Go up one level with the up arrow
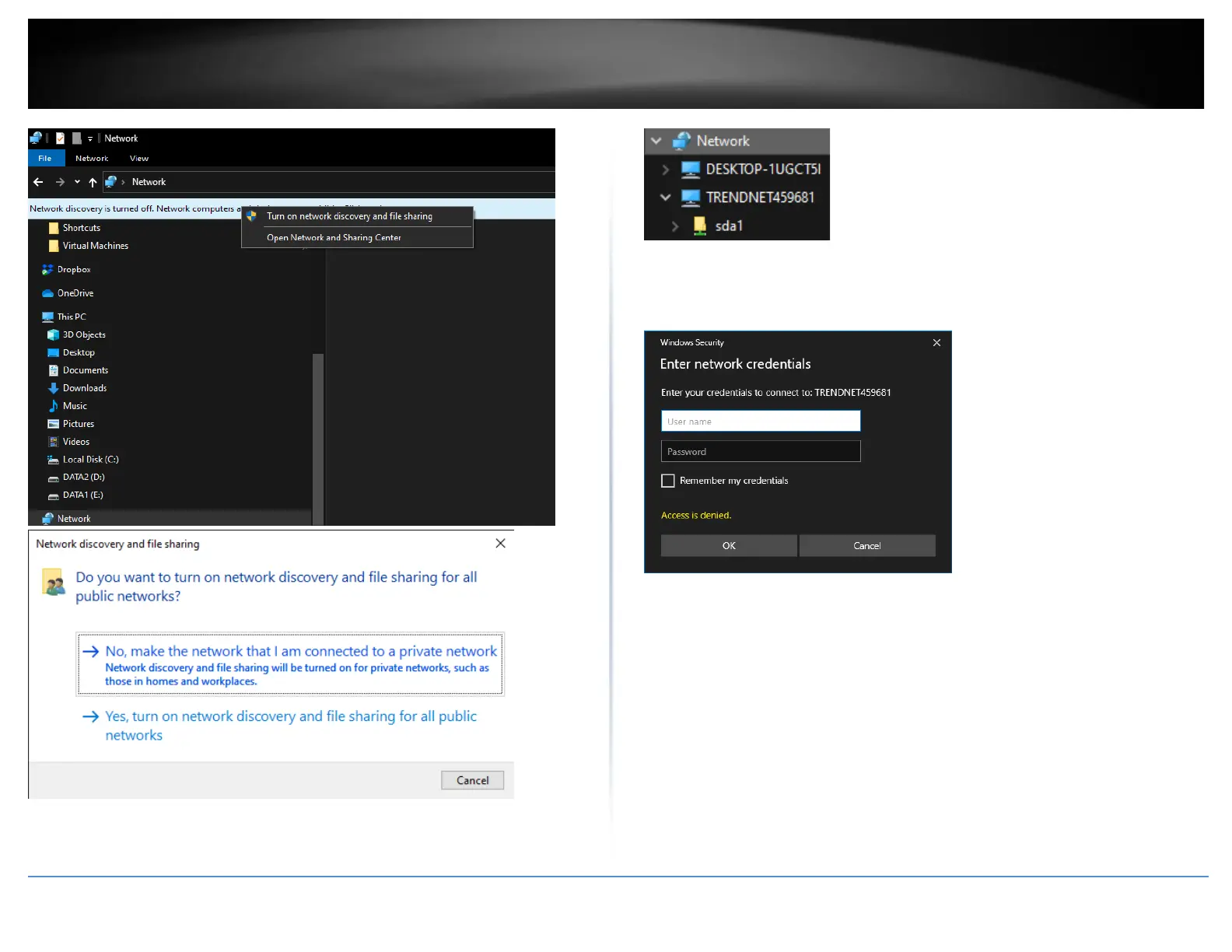Viewport: 1232px width, 952px height. point(93,182)
